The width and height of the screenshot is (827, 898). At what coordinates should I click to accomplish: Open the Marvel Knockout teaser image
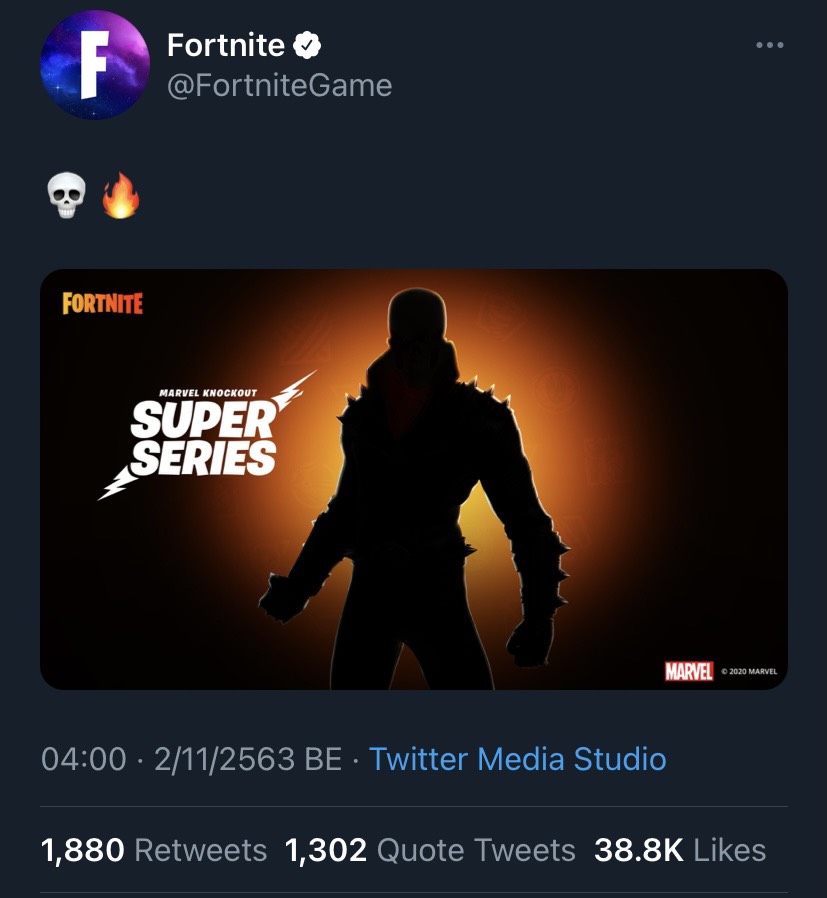pyautogui.click(x=413, y=479)
